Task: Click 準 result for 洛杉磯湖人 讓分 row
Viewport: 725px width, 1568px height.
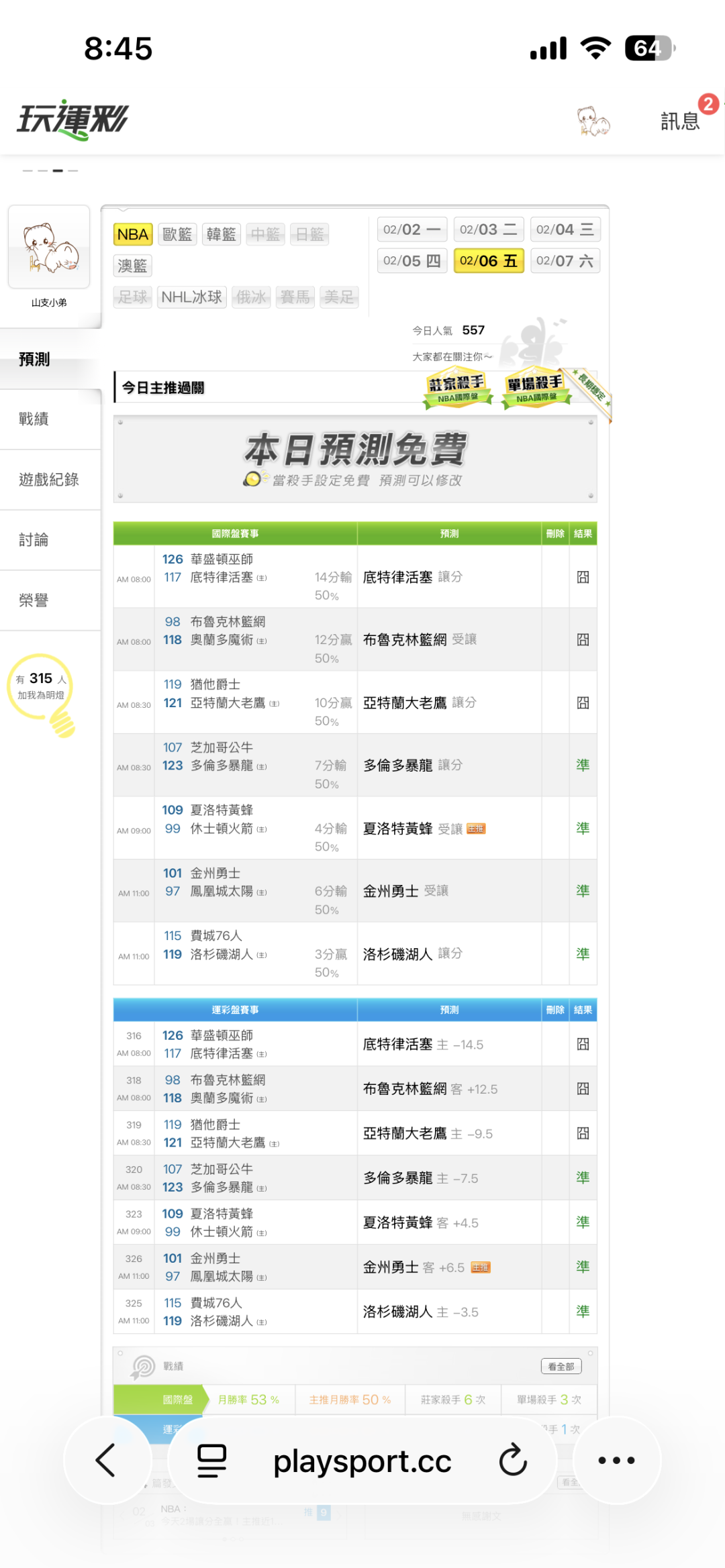Action: (x=583, y=953)
